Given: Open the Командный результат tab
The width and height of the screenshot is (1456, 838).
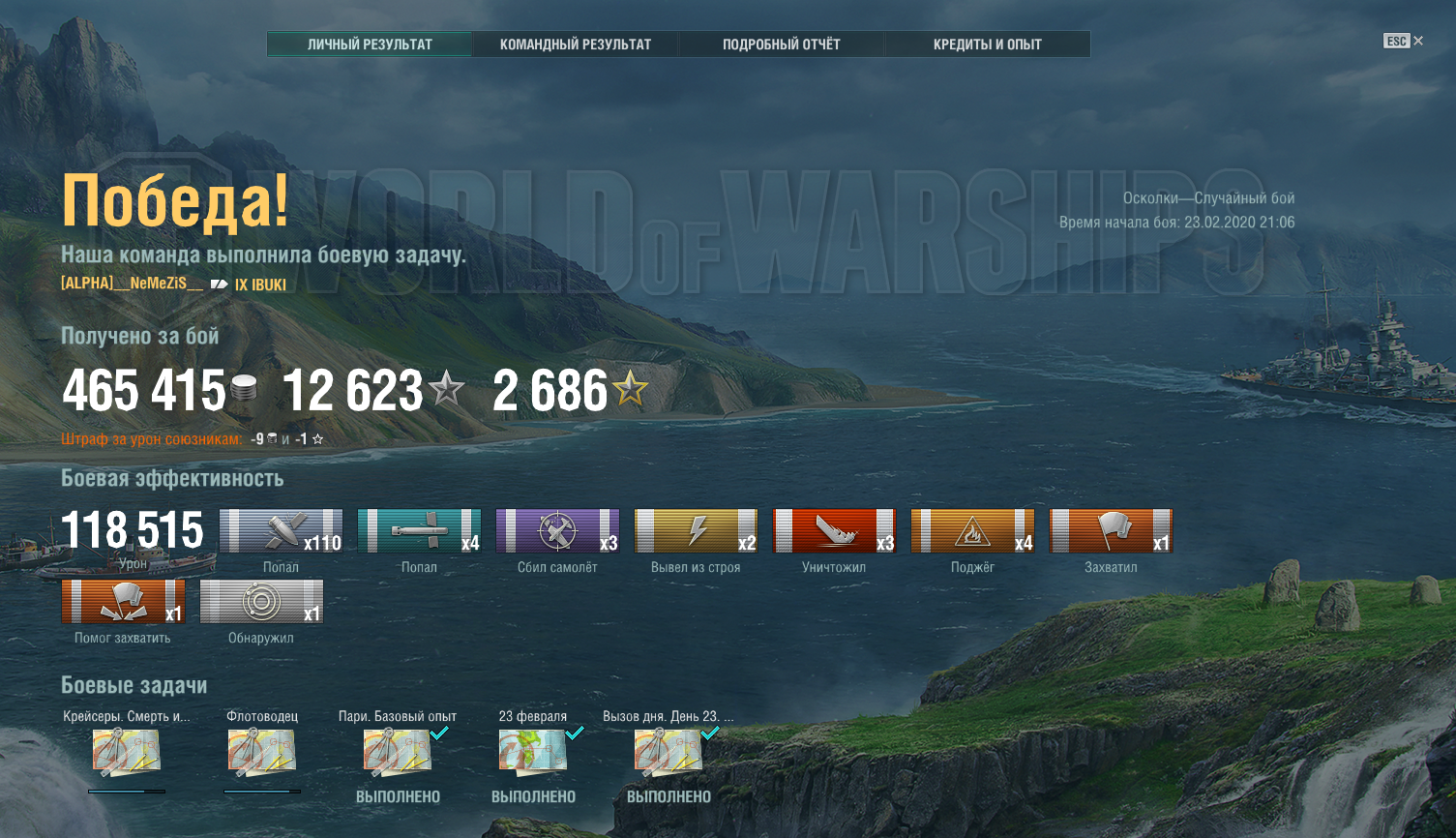Looking at the screenshot, I should [x=575, y=45].
